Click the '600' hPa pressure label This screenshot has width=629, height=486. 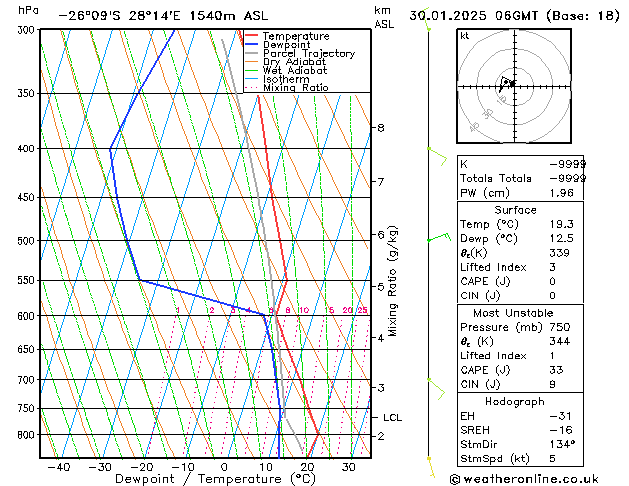point(28,316)
